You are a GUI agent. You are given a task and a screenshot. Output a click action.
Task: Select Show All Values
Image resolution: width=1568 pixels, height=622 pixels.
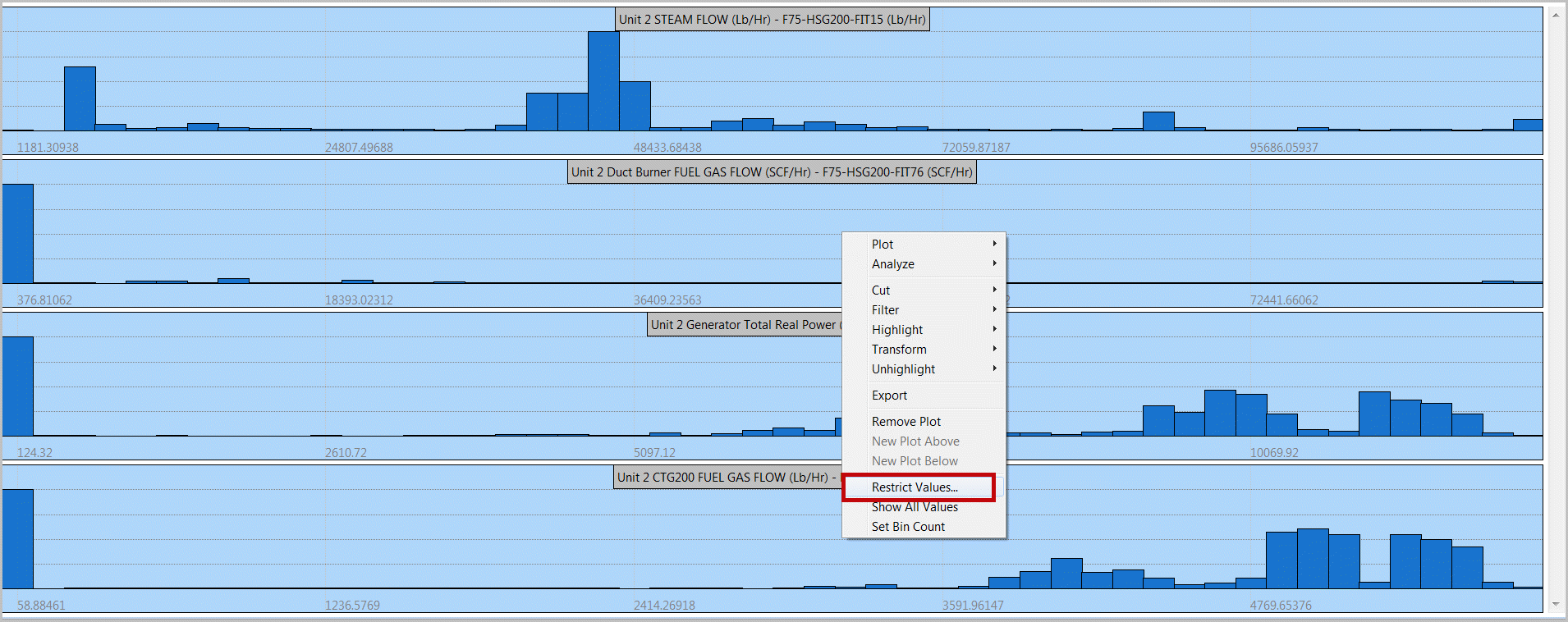[x=915, y=507]
